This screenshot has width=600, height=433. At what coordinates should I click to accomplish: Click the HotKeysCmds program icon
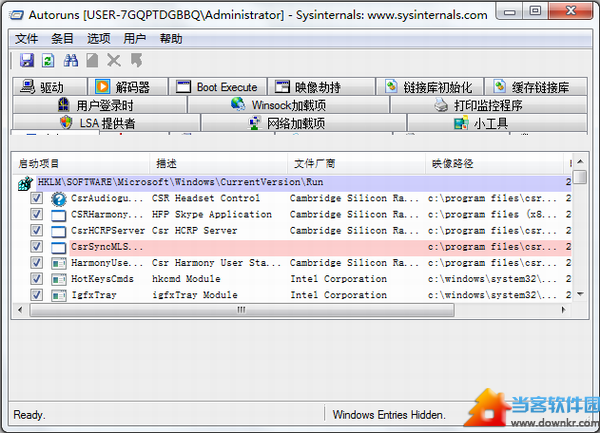point(59,279)
